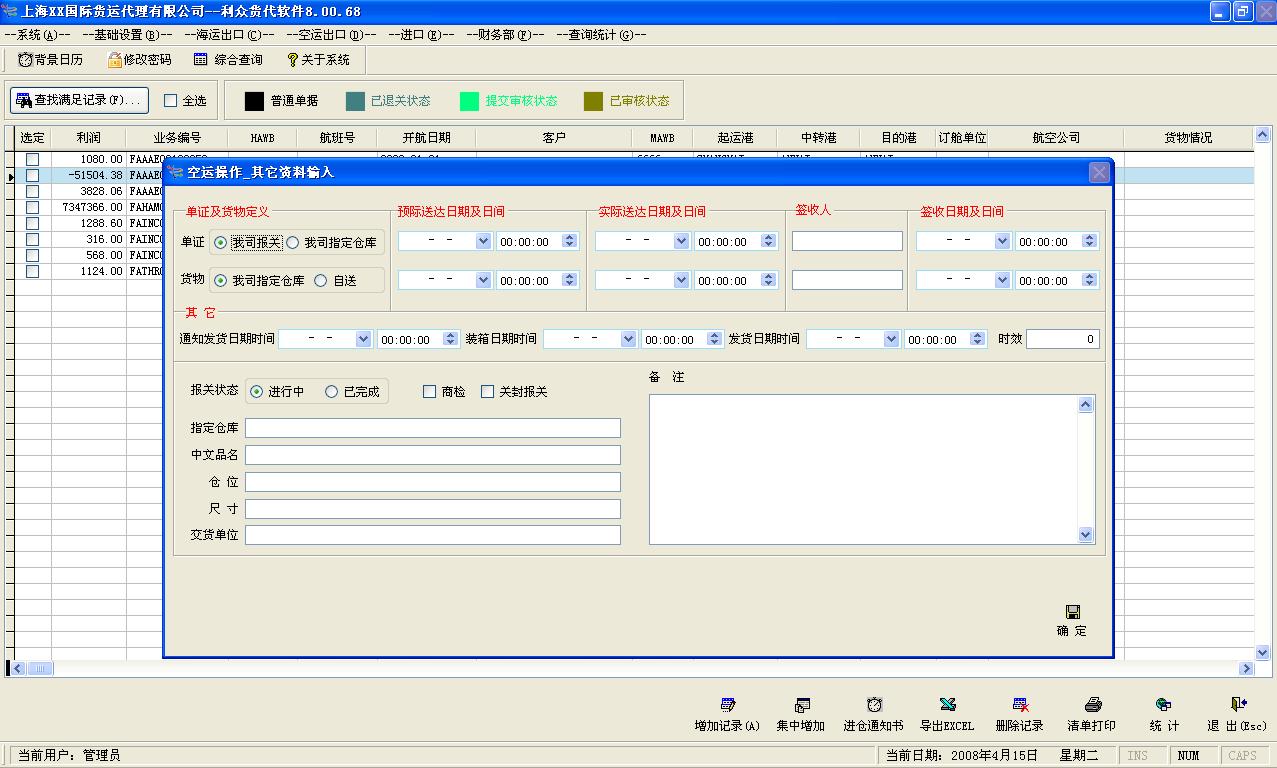Image resolution: width=1277 pixels, height=768 pixels.
Task: Tick the checkbox in the 1080.00 row
Action: [x=32, y=159]
